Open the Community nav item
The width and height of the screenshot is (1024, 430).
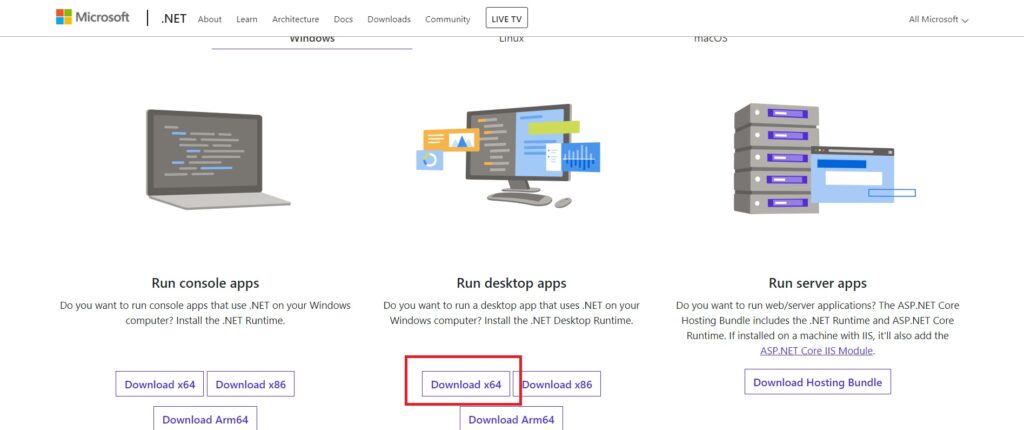point(447,20)
